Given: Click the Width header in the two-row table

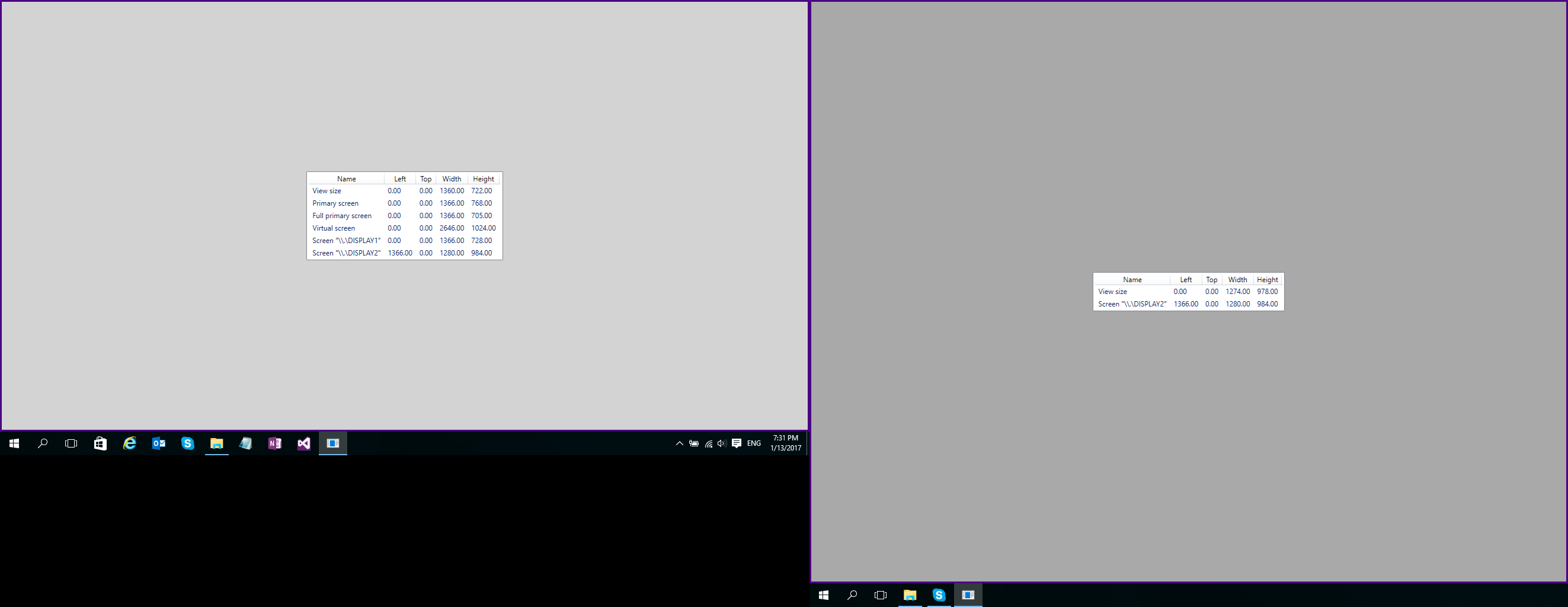Looking at the screenshot, I should (x=1237, y=279).
